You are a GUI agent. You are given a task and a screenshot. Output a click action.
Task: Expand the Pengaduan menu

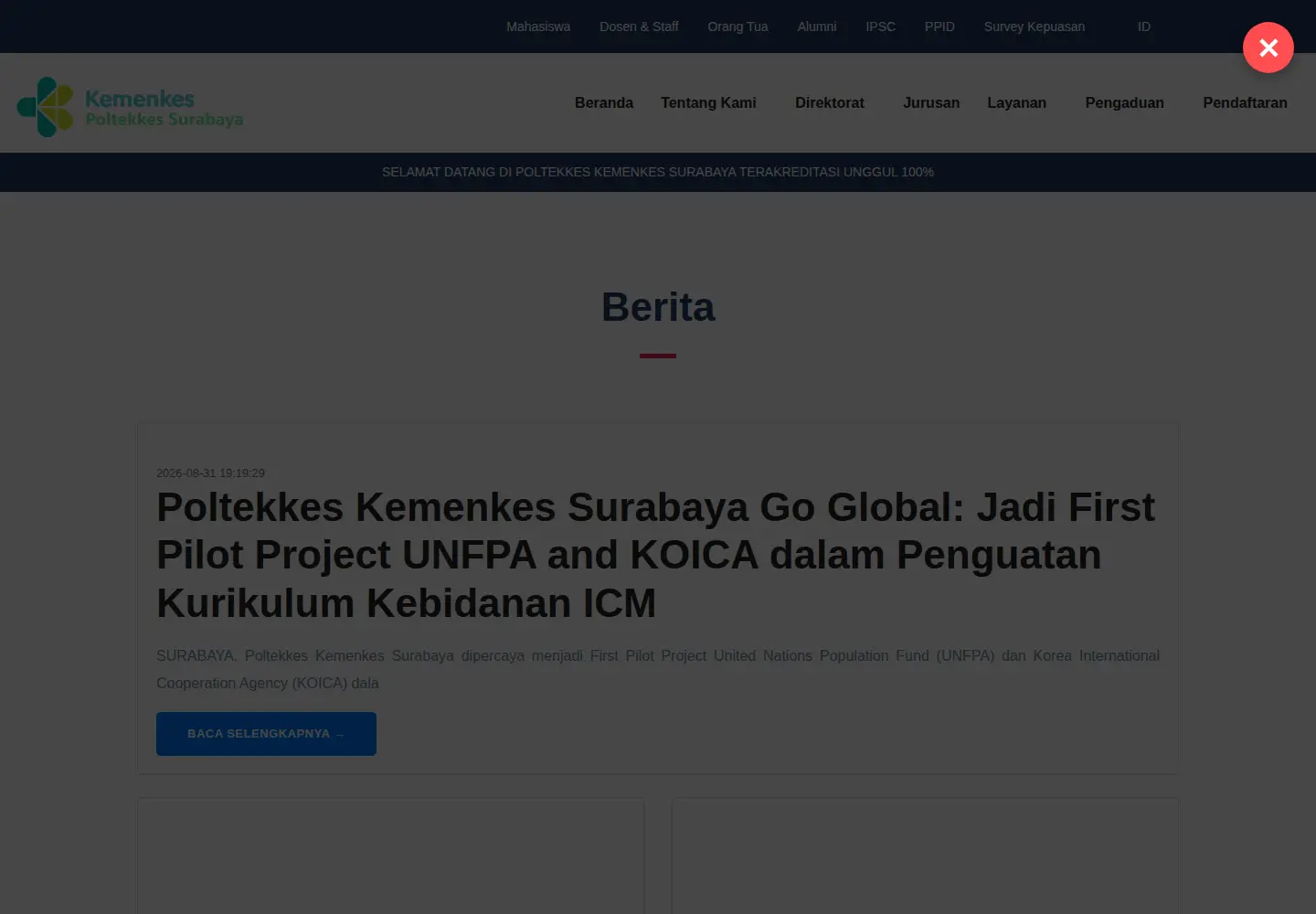point(1125,102)
